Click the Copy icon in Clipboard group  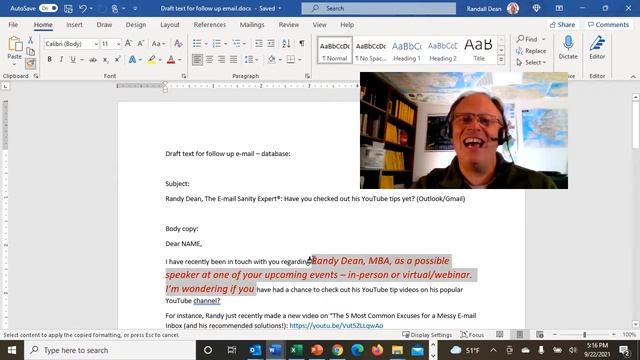(x=30, y=51)
